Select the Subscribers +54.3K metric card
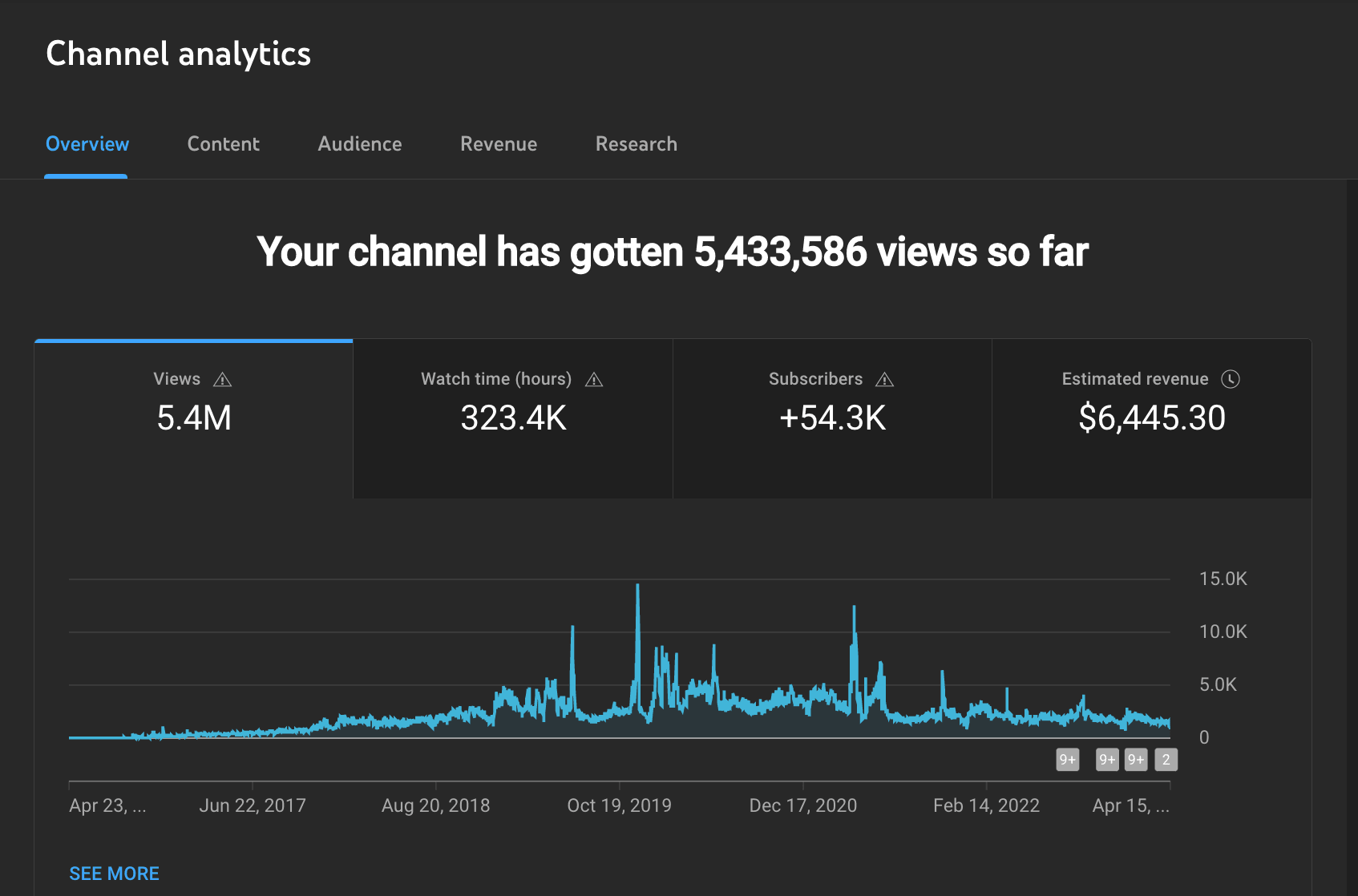Viewport: 1358px width, 896px height. 832,418
